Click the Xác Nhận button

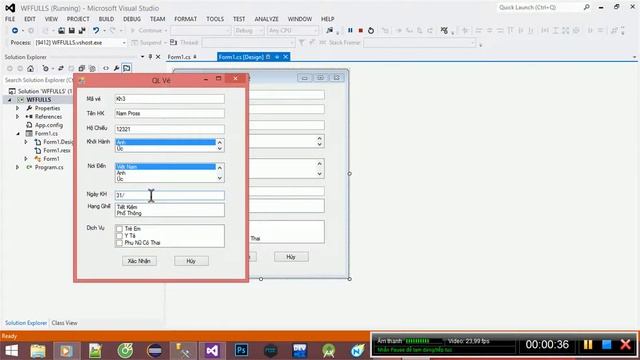click(x=139, y=261)
